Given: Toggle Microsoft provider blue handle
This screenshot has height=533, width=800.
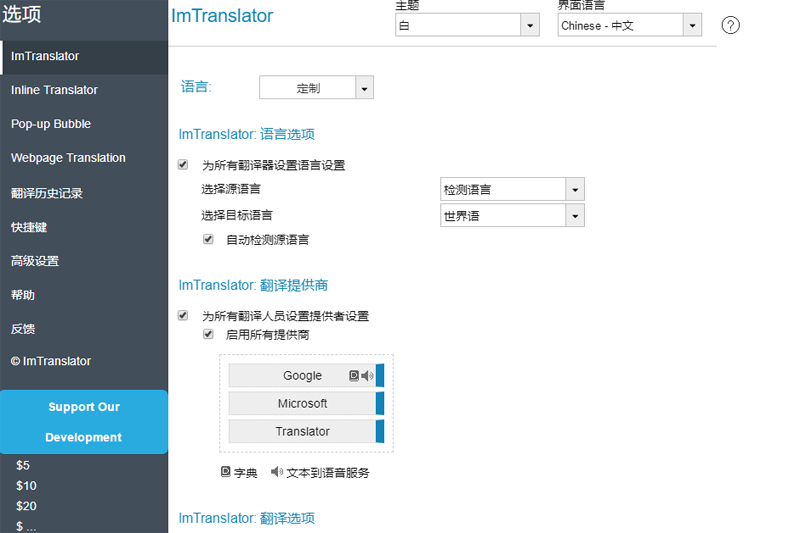Looking at the screenshot, I should [380, 403].
